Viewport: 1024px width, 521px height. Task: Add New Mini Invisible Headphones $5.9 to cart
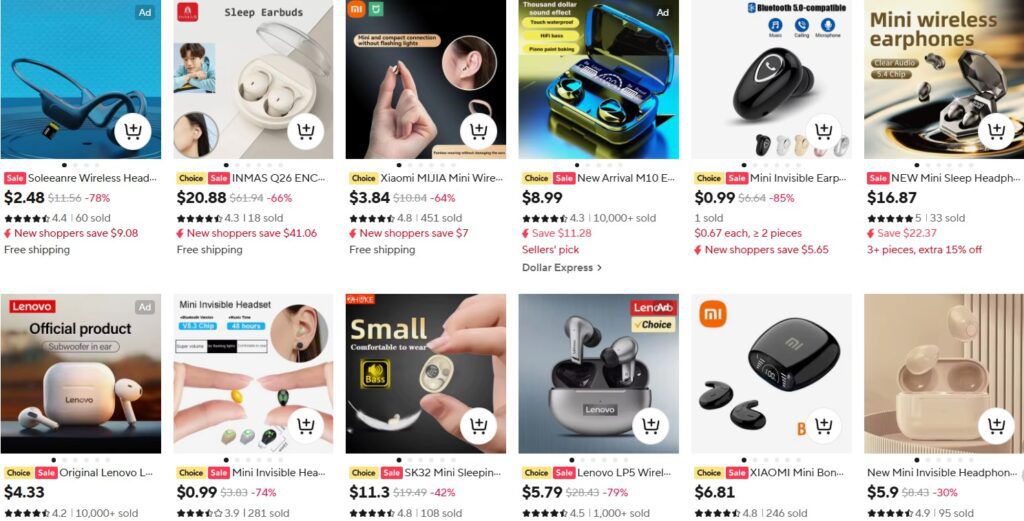(997, 426)
